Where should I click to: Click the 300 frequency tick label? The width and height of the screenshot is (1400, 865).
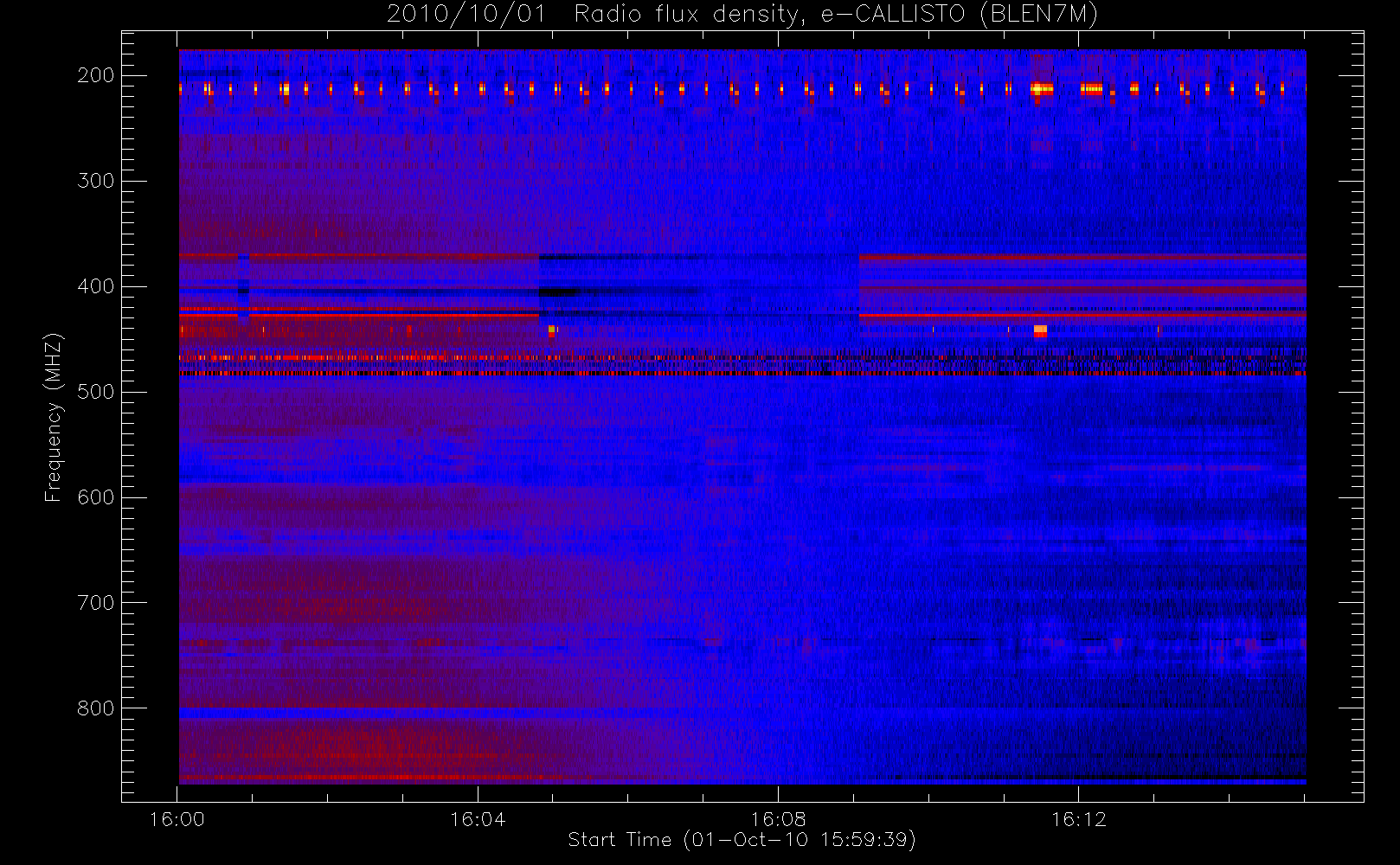(x=95, y=181)
